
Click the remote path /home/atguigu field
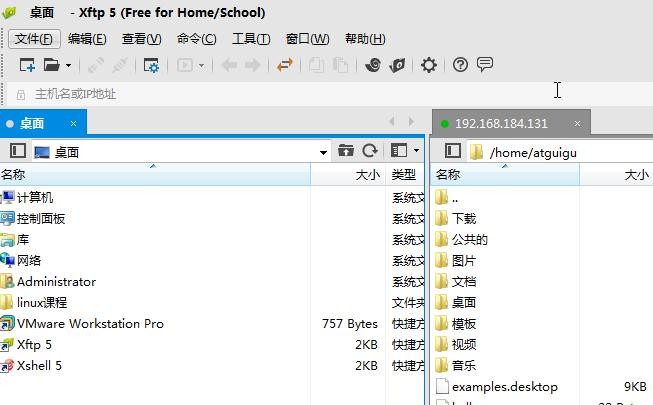561,152
